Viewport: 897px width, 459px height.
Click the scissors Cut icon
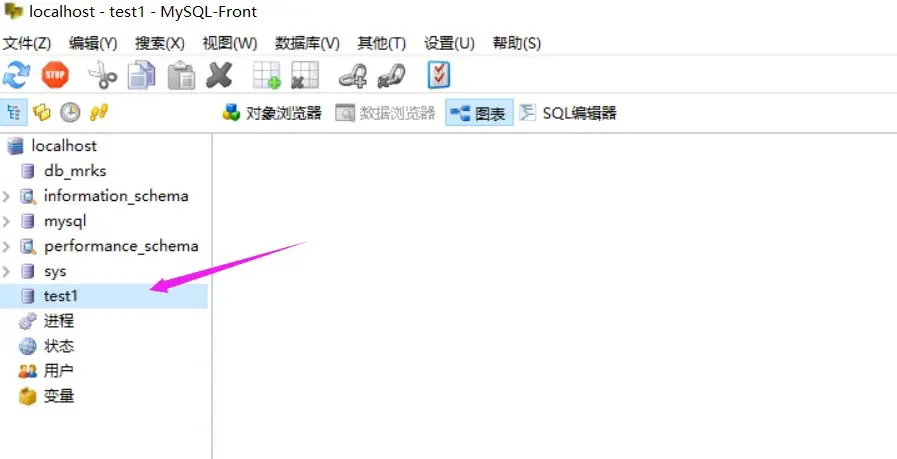(x=102, y=76)
